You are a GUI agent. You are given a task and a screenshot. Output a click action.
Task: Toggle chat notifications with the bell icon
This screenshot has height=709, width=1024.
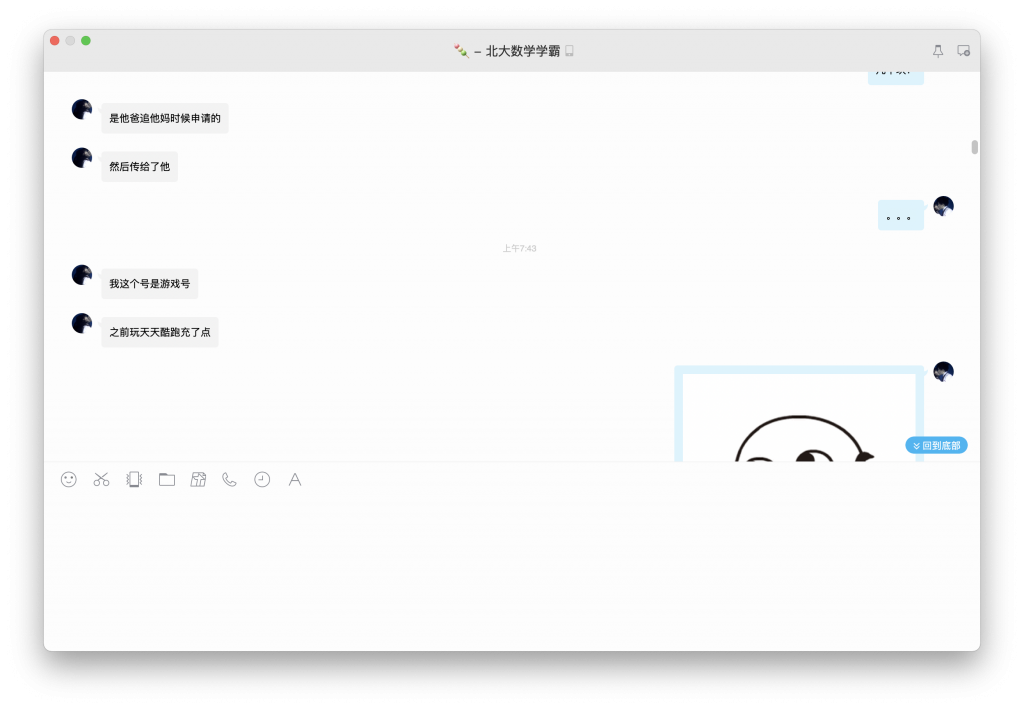(x=936, y=49)
